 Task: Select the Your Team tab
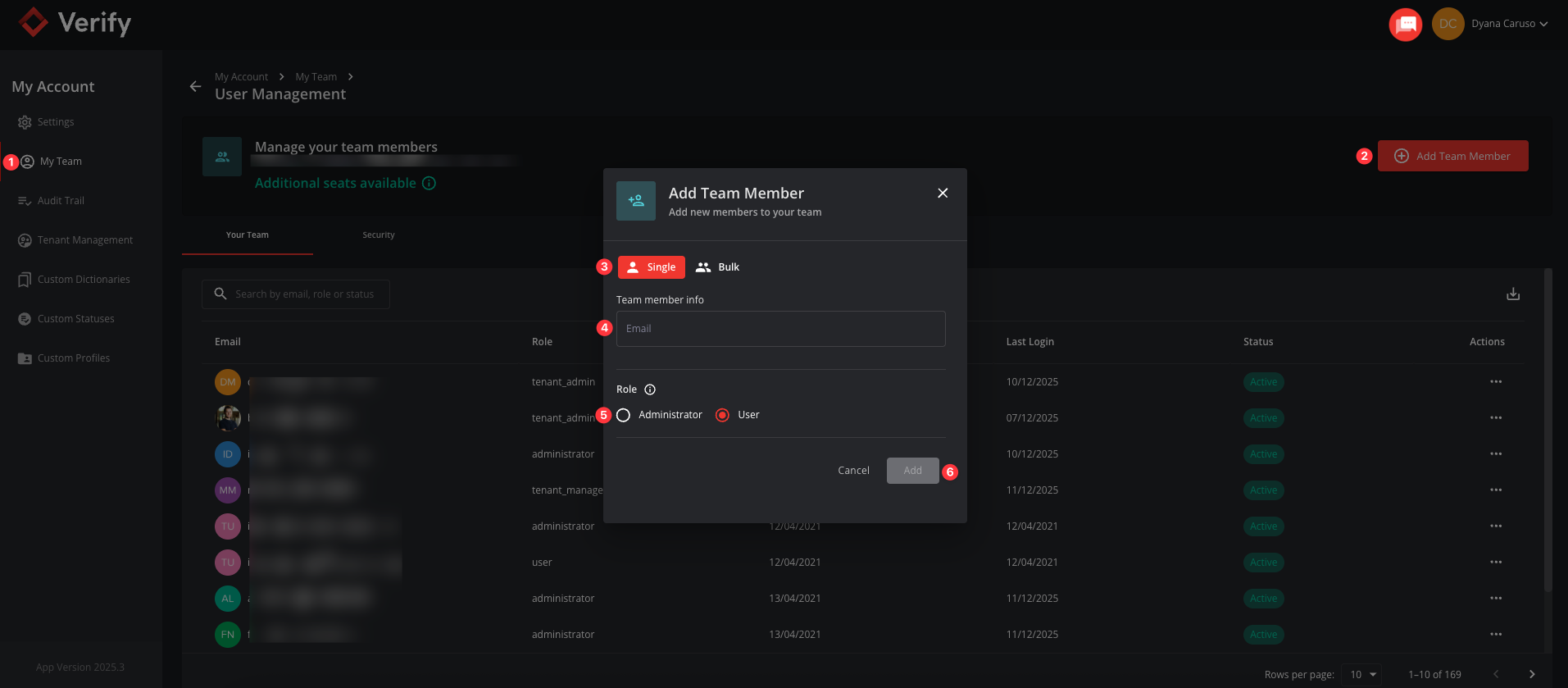(247, 235)
